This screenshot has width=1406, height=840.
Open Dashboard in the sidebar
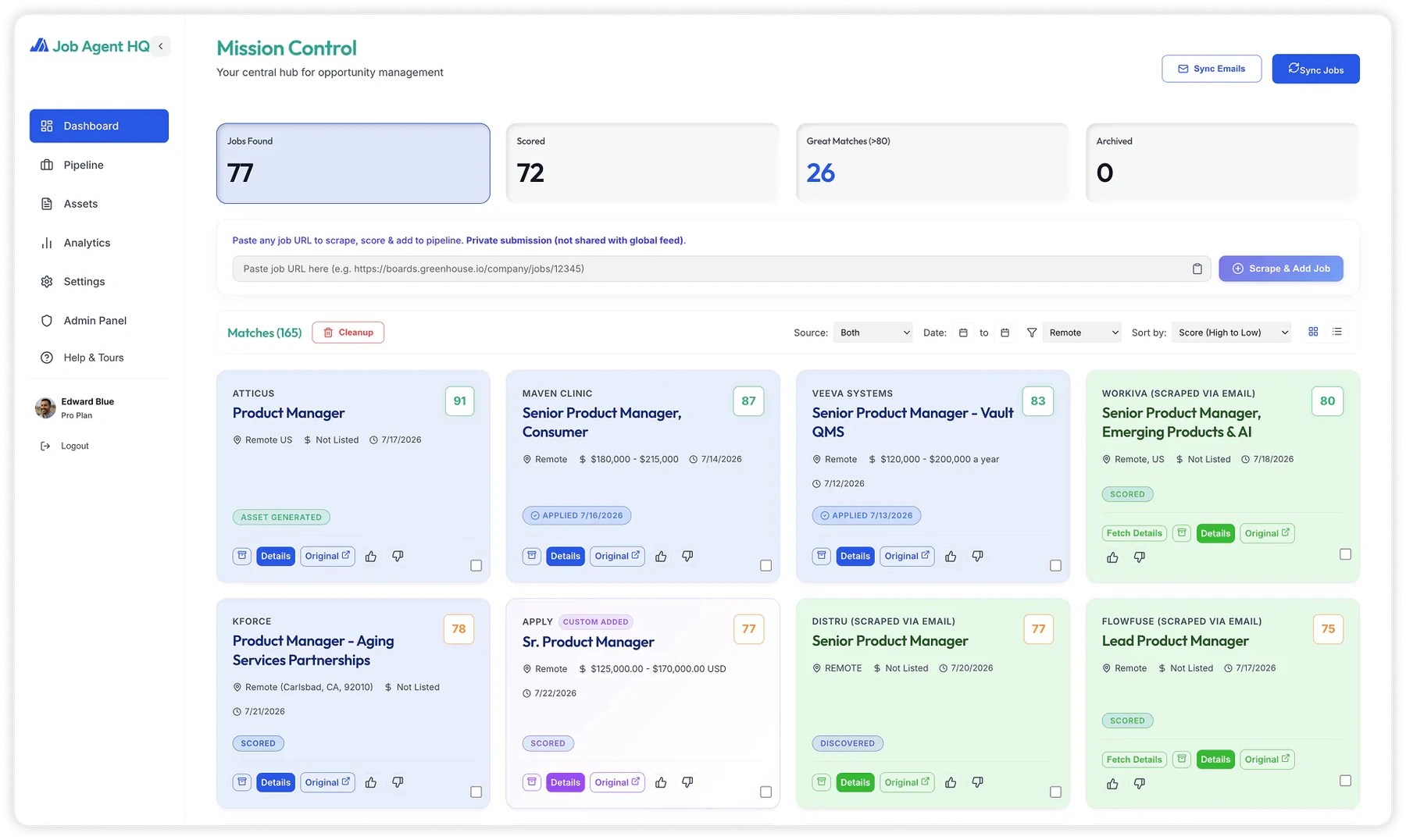point(99,126)
